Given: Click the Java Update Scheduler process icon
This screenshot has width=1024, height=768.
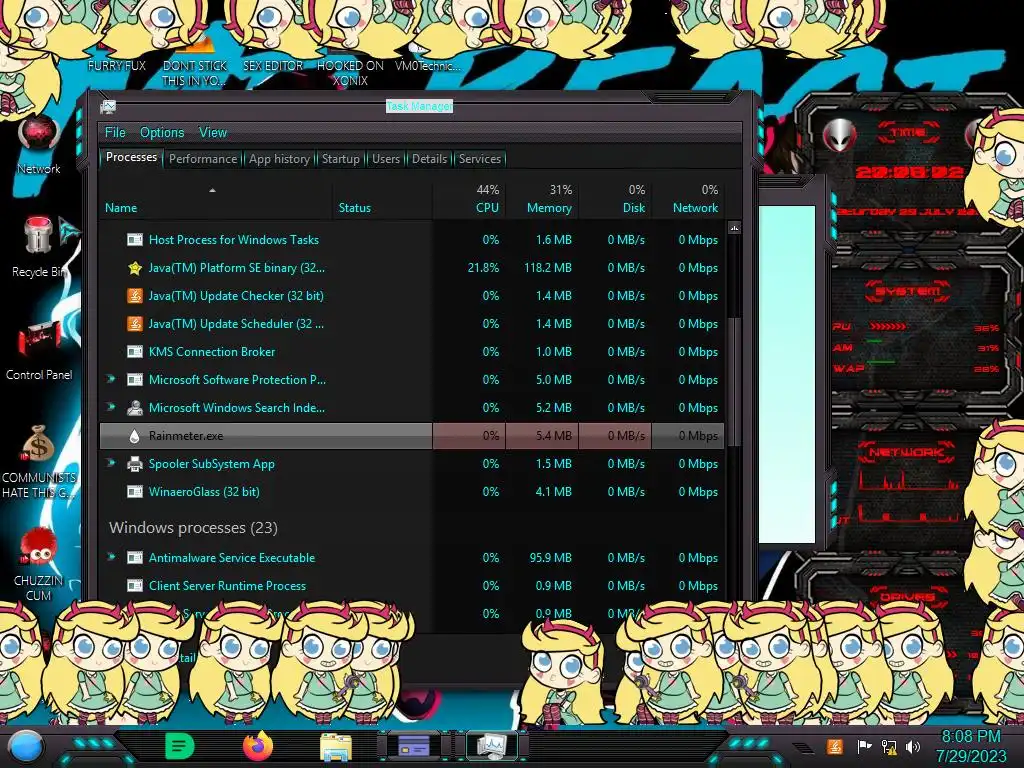Looking at the screenshot, I should point(135,324).
